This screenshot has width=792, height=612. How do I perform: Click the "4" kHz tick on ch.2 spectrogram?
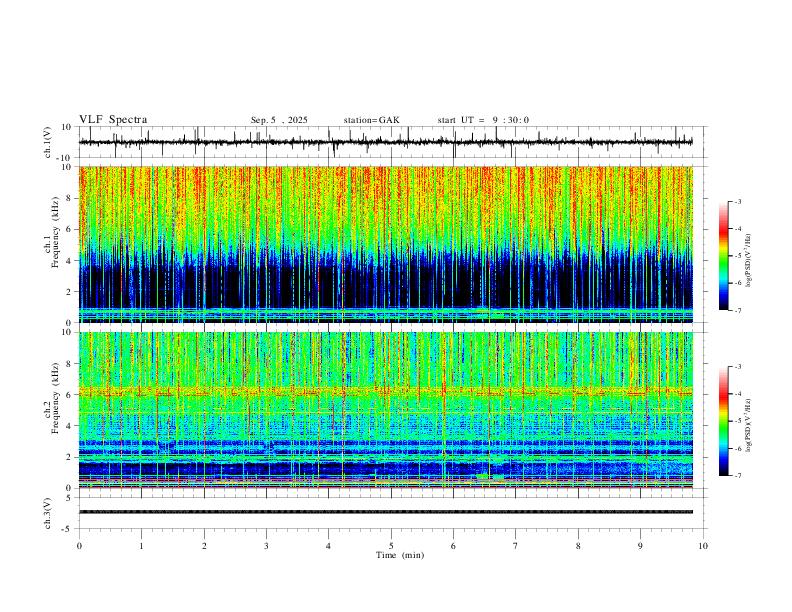(70, 426)
